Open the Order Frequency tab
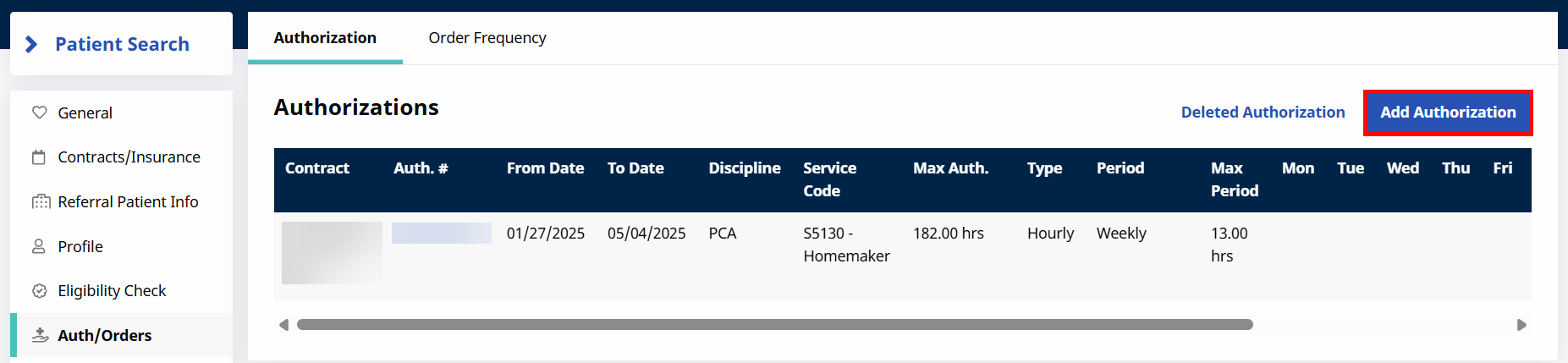1568x363 pixels. pyautogui.click(x=487, y=38)
